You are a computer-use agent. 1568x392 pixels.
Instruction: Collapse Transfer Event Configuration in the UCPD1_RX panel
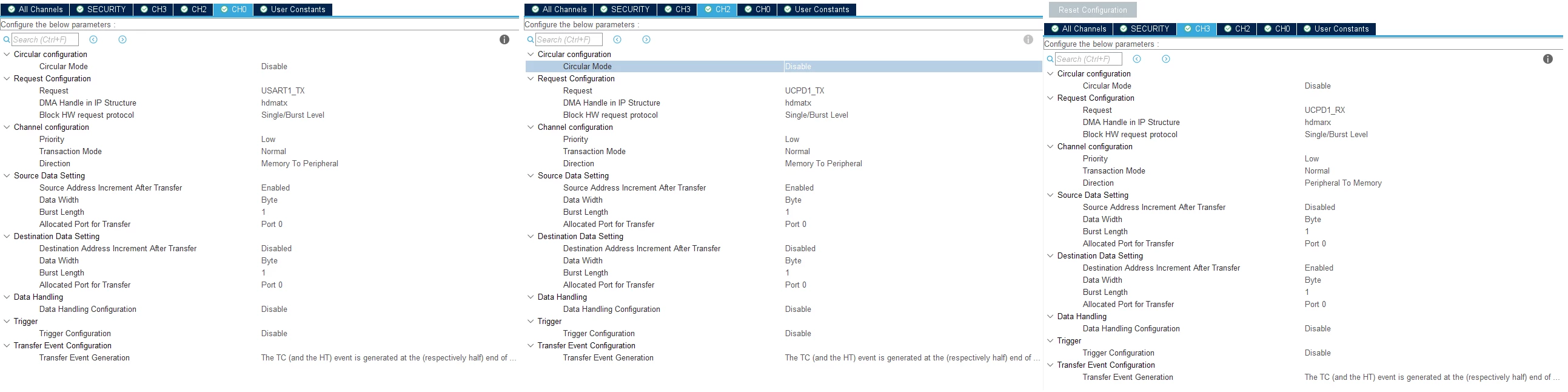click(x=1050, y=365)
